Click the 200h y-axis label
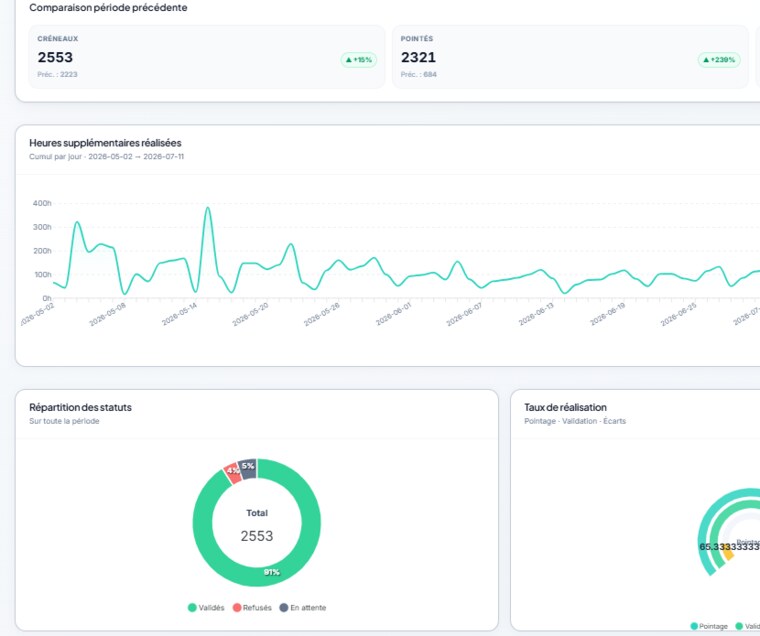The height and width of the screenshot is (636, 760). pos(42,251)
